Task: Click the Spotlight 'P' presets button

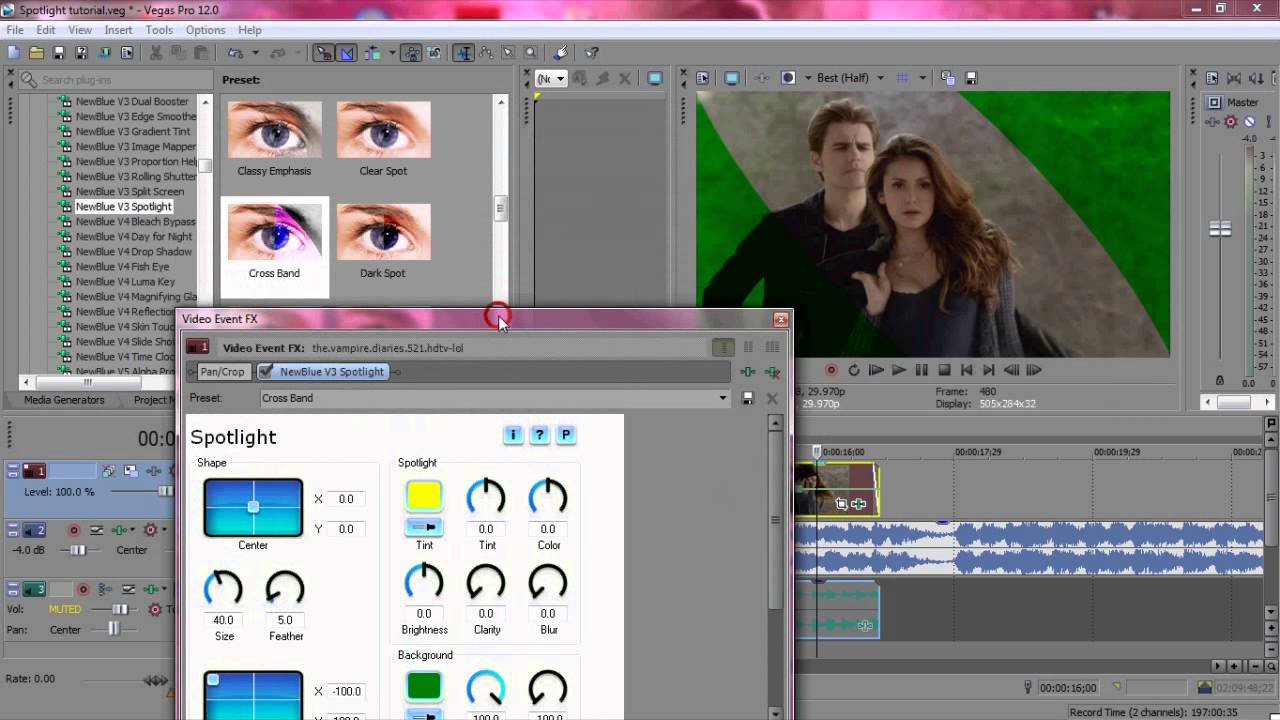Action: pyautogui.click(x=566, y=435)
